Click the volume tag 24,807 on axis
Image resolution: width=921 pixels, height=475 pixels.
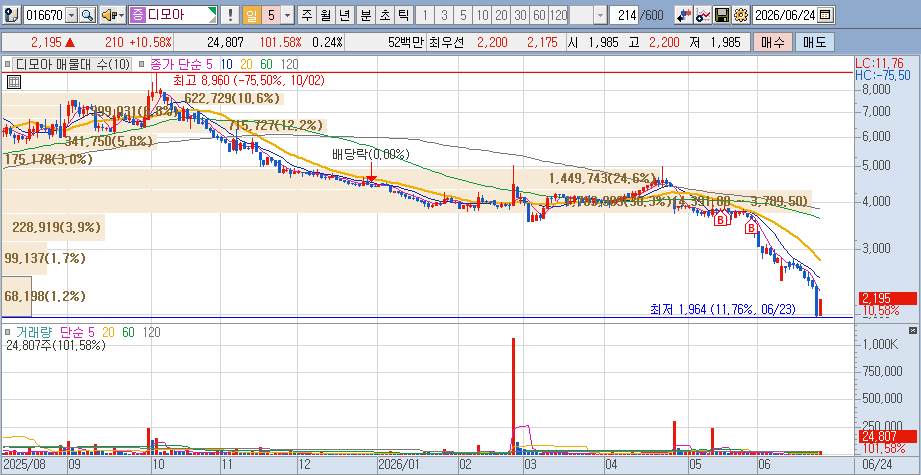point(887,436)
